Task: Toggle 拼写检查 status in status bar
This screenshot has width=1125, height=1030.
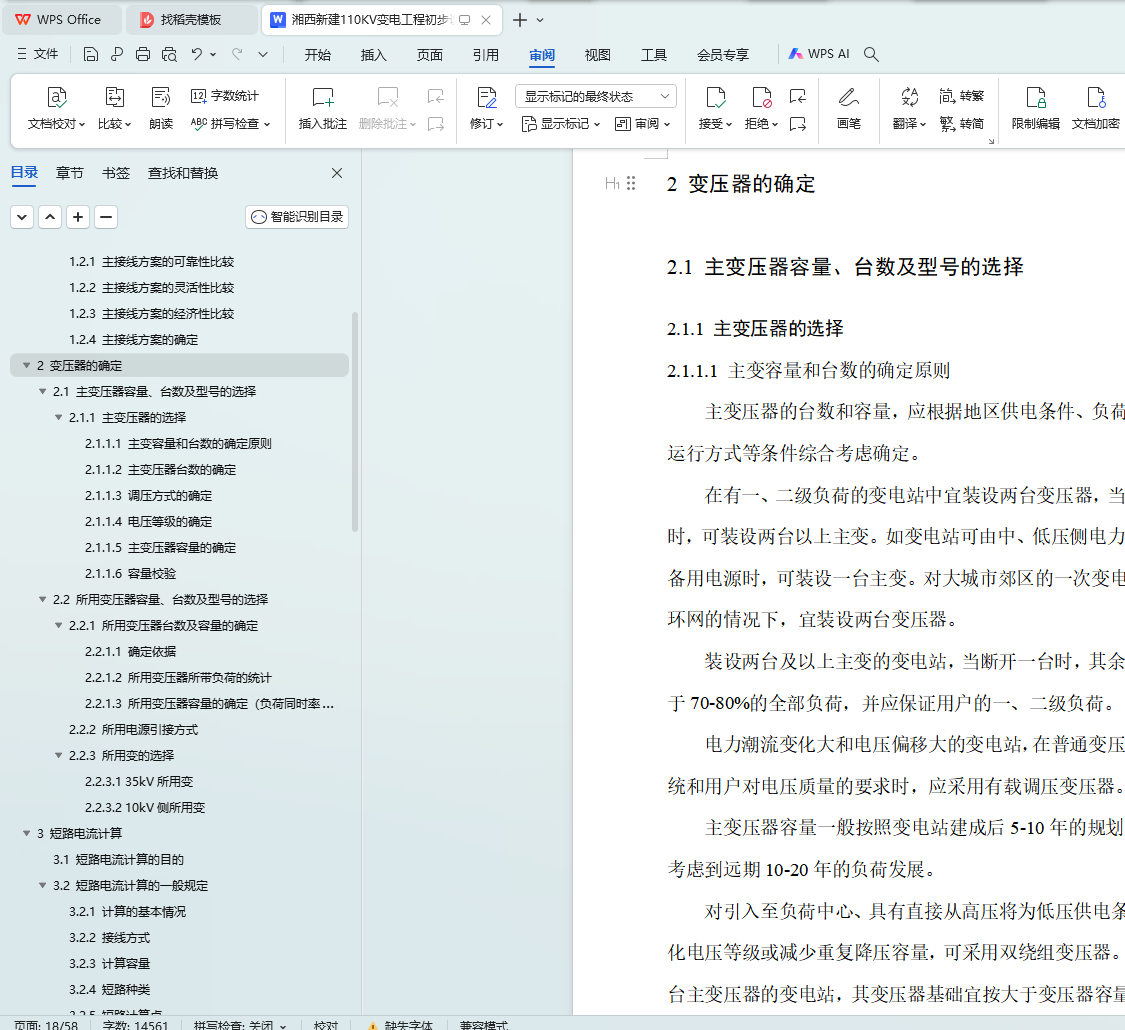Action: tap(240, 1025)
